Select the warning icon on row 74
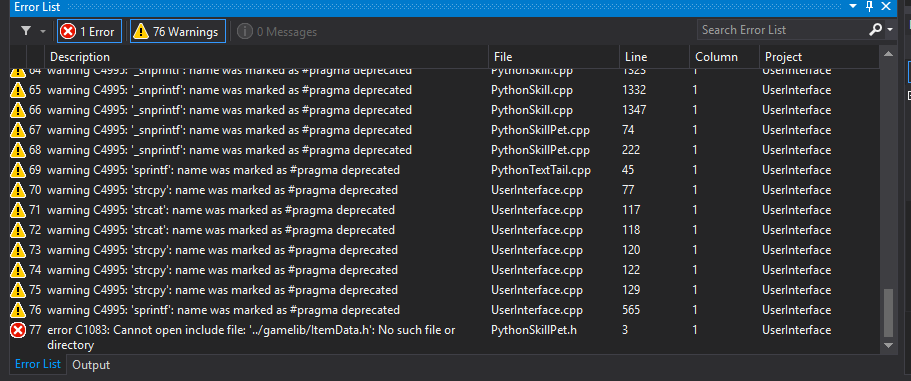 (x=18, y=270)
